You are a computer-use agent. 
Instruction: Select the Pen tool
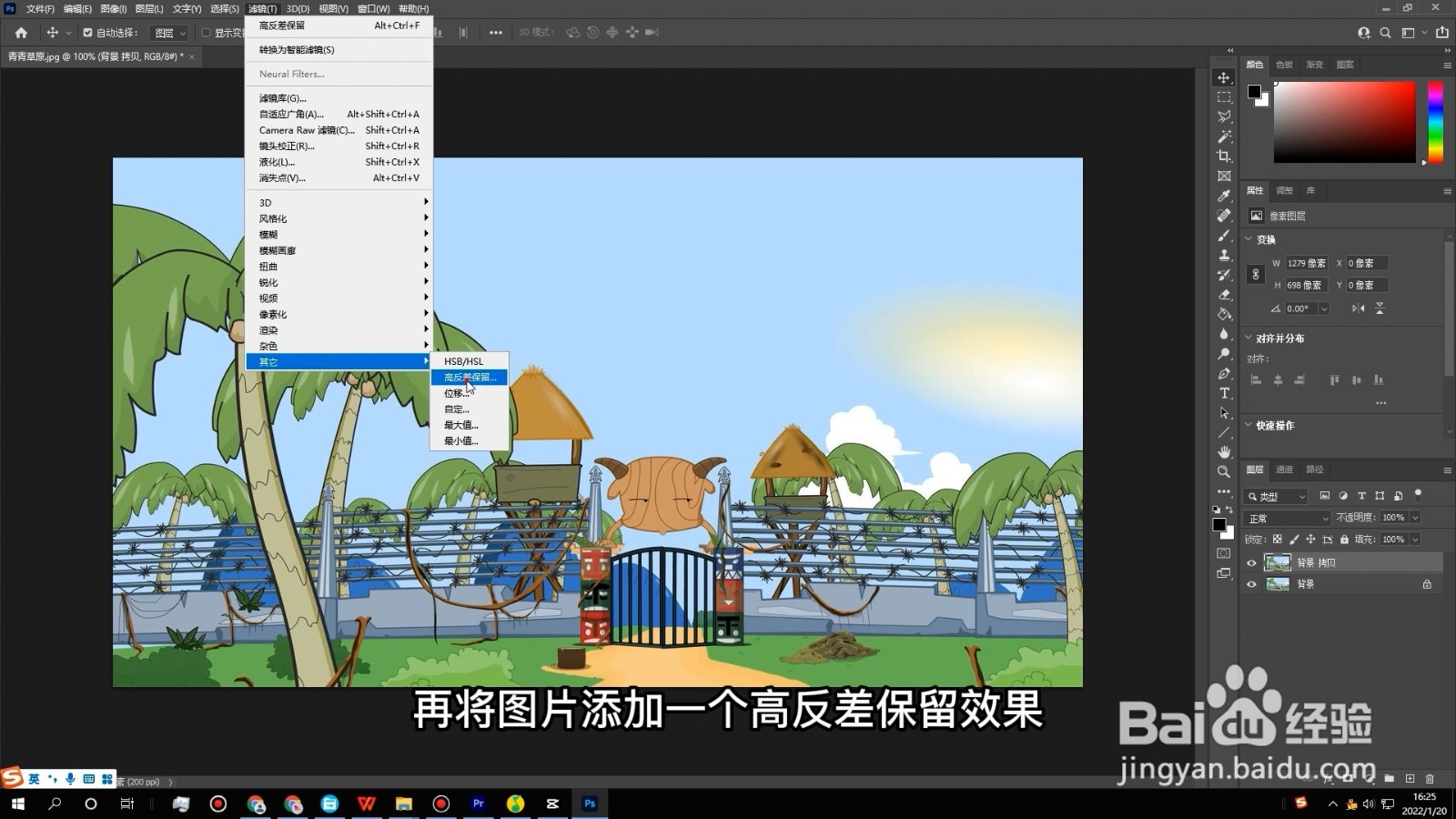click(1224, 373)
